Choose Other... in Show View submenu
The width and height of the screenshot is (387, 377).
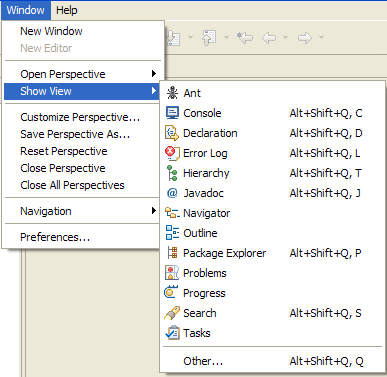[x=272, y=361]
